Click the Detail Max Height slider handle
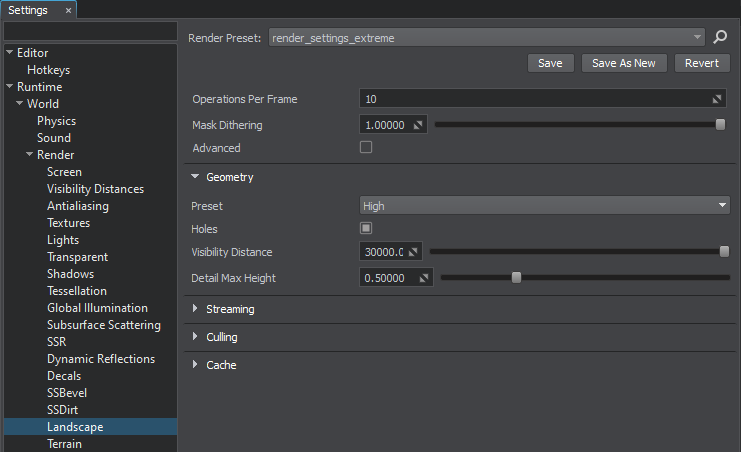741x452 pixels. point(516,278)
